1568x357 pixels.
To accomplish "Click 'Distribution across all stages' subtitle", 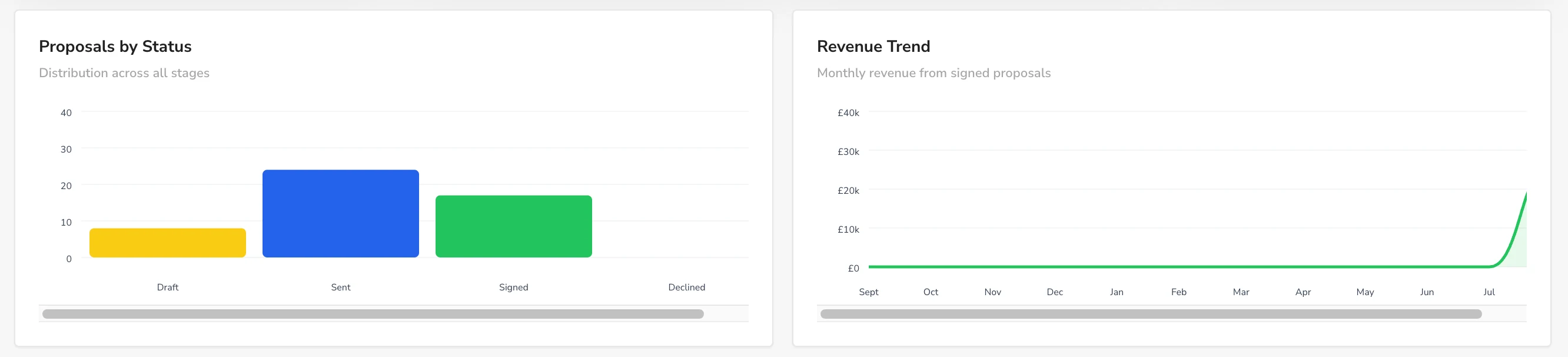I will pos(124,73).
